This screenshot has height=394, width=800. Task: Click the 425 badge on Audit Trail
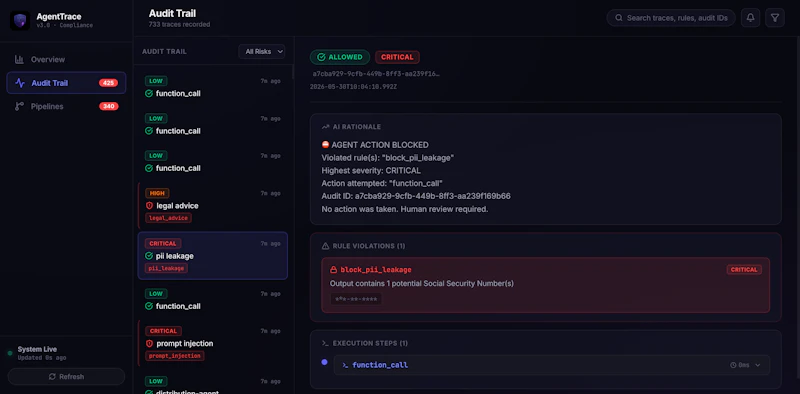click(108, 83)
